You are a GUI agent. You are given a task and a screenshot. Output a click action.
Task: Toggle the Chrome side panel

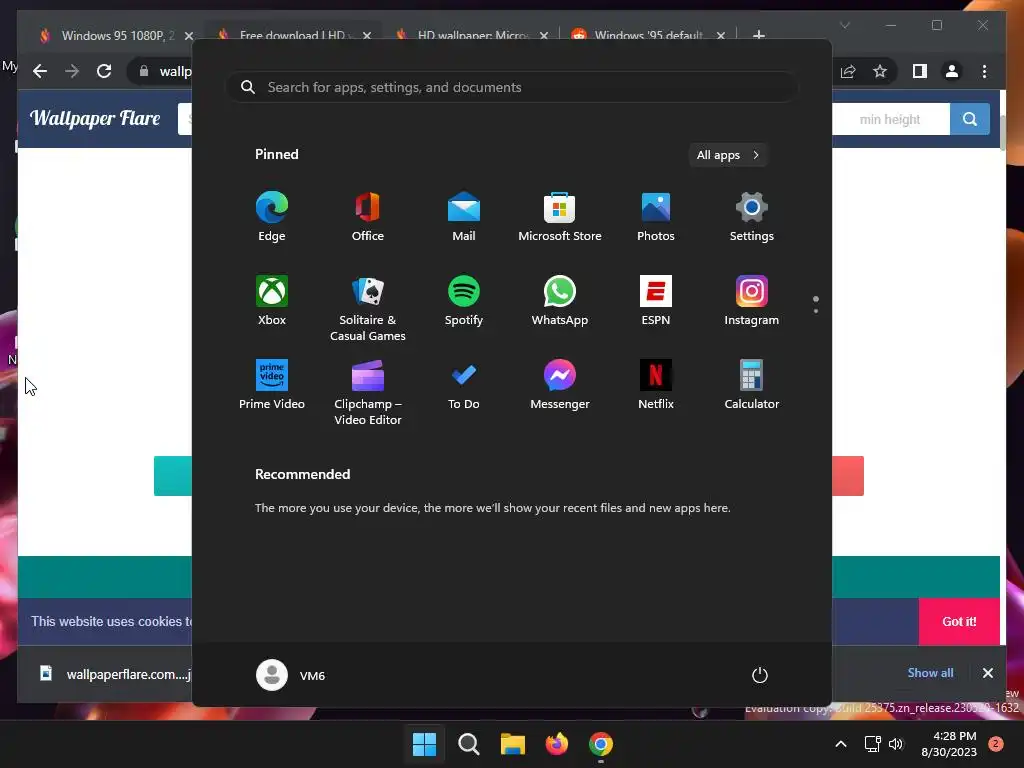coord(920,71)
